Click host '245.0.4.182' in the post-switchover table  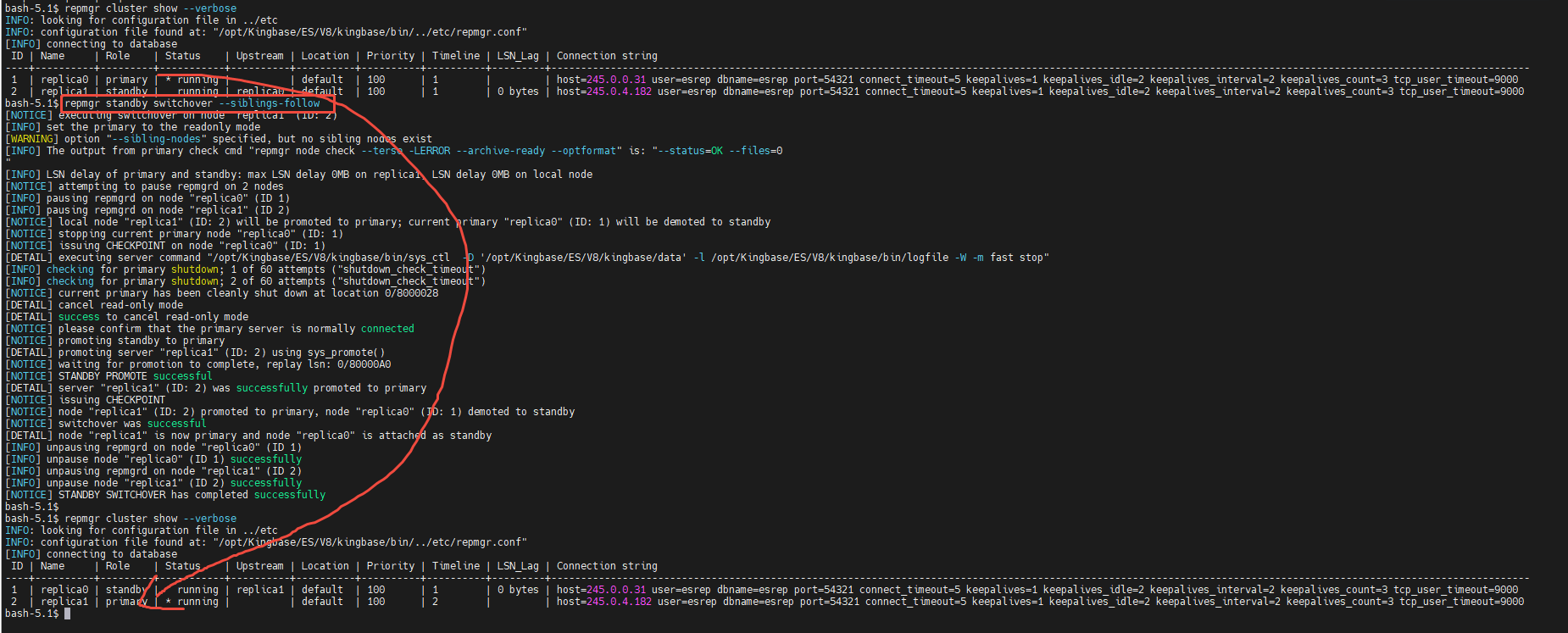(619, 602)
